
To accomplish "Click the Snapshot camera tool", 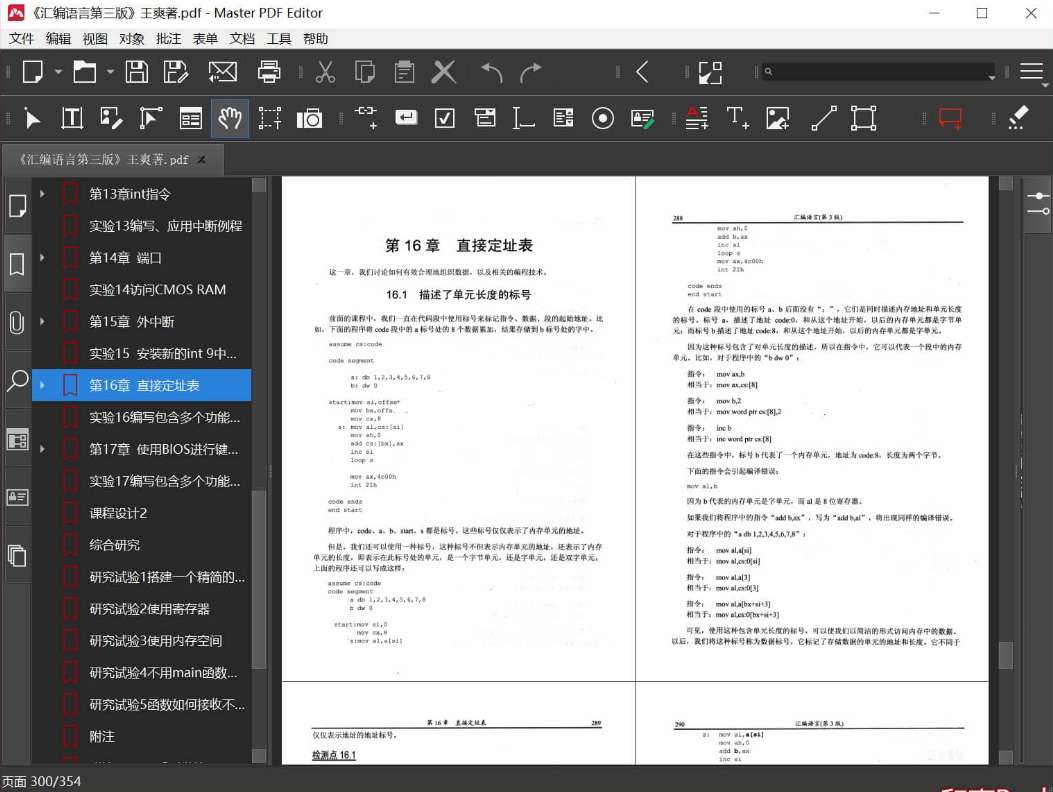I will click(x=309, y=118).
